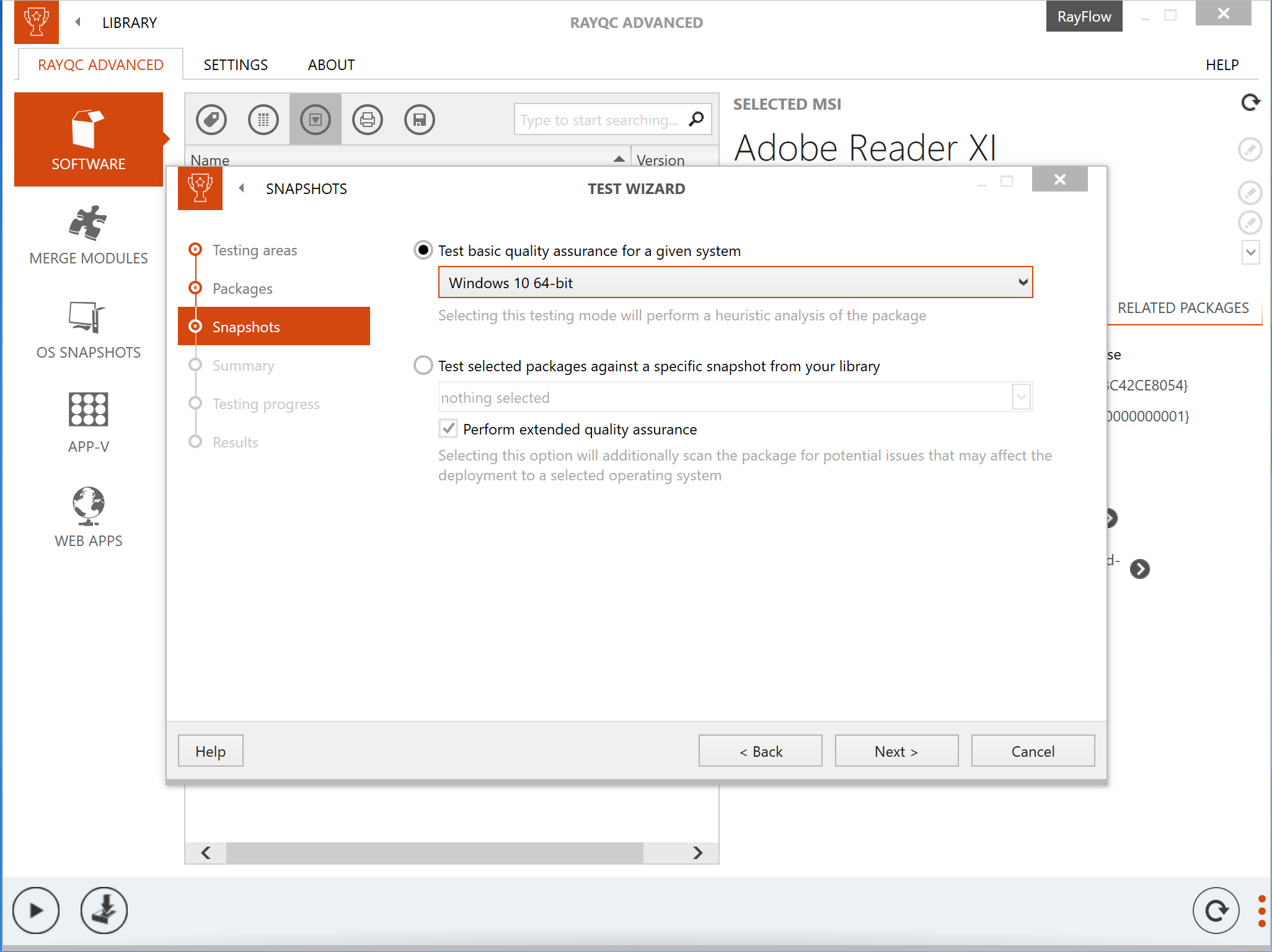Click the highlighted filter toolbar icon
The image size is (1272, 952).
(316, 120)
